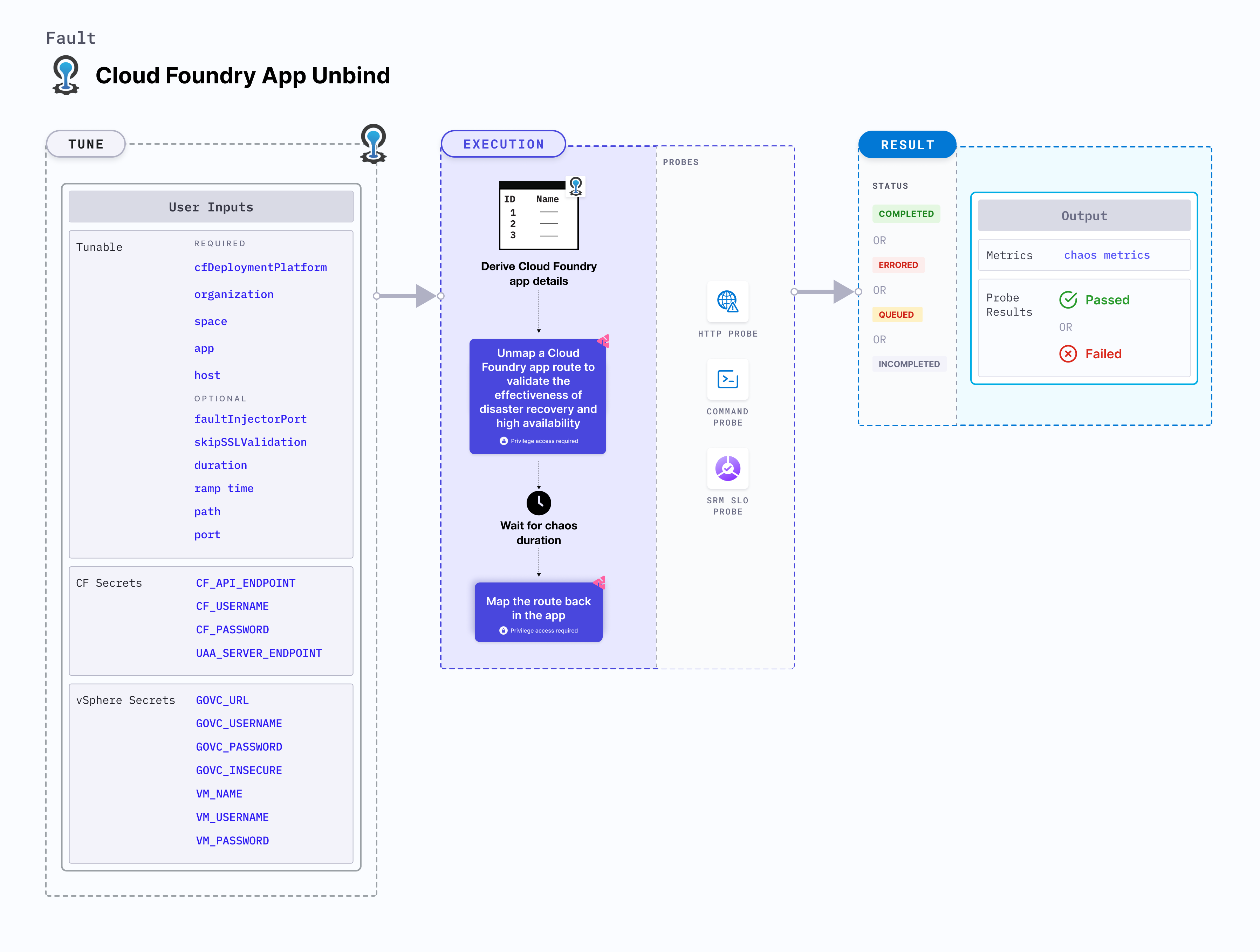Click lock icon in Map route back card
This screenshot has width=1260, height=952.
coord(503,630)
